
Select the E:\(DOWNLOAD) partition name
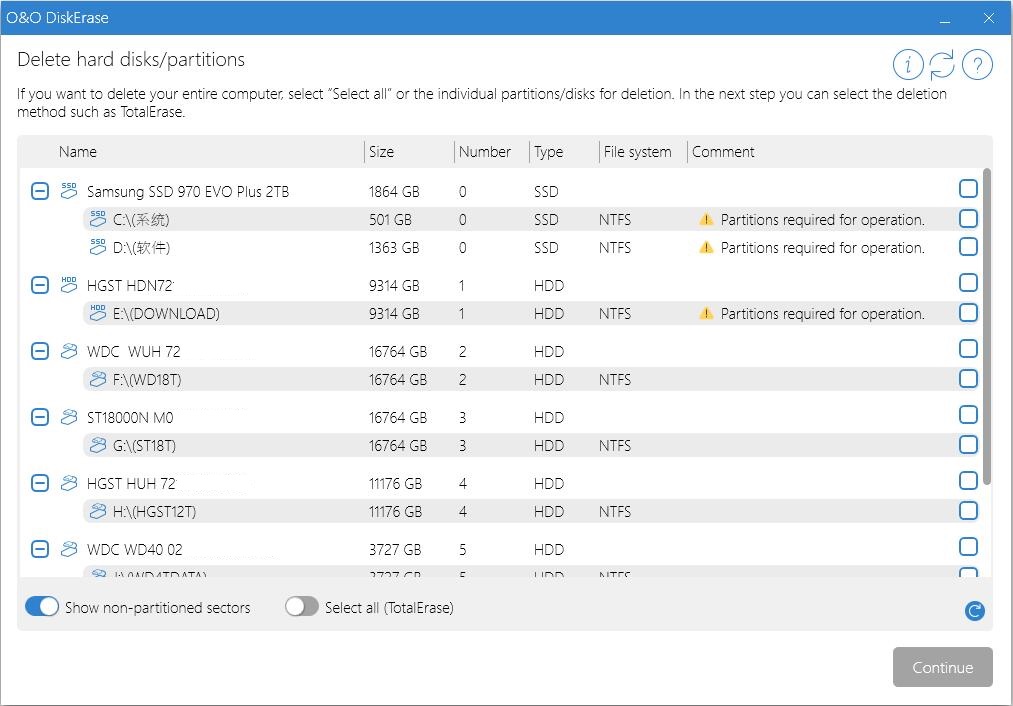coord(166,313)
